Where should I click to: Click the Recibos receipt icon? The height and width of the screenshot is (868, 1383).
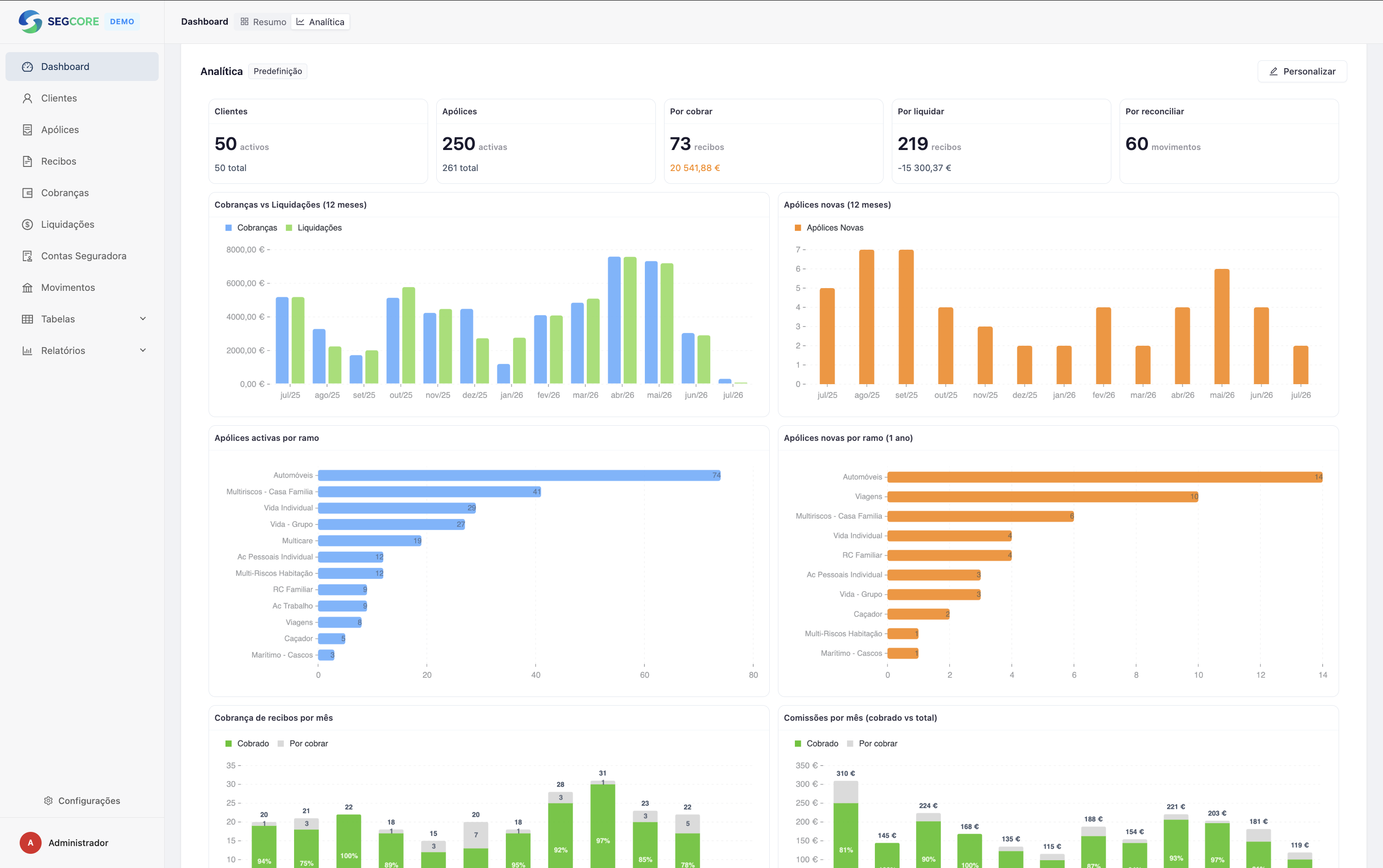(x=27, y=161)
